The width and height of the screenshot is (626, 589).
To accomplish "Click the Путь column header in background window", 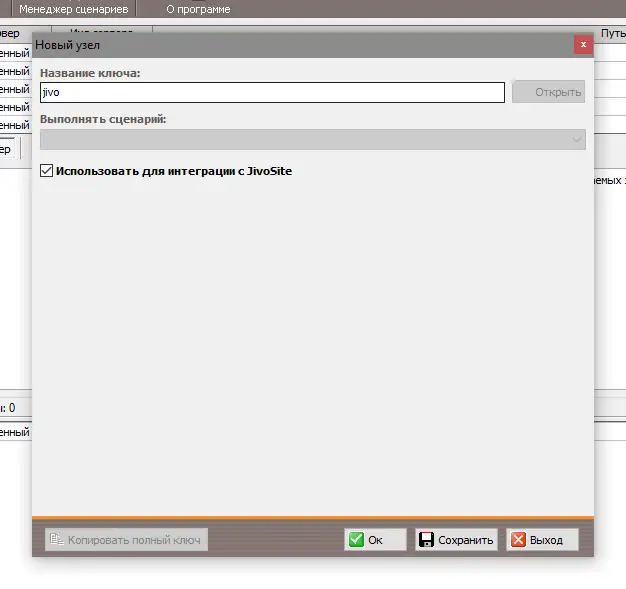I will pos(613,34).
